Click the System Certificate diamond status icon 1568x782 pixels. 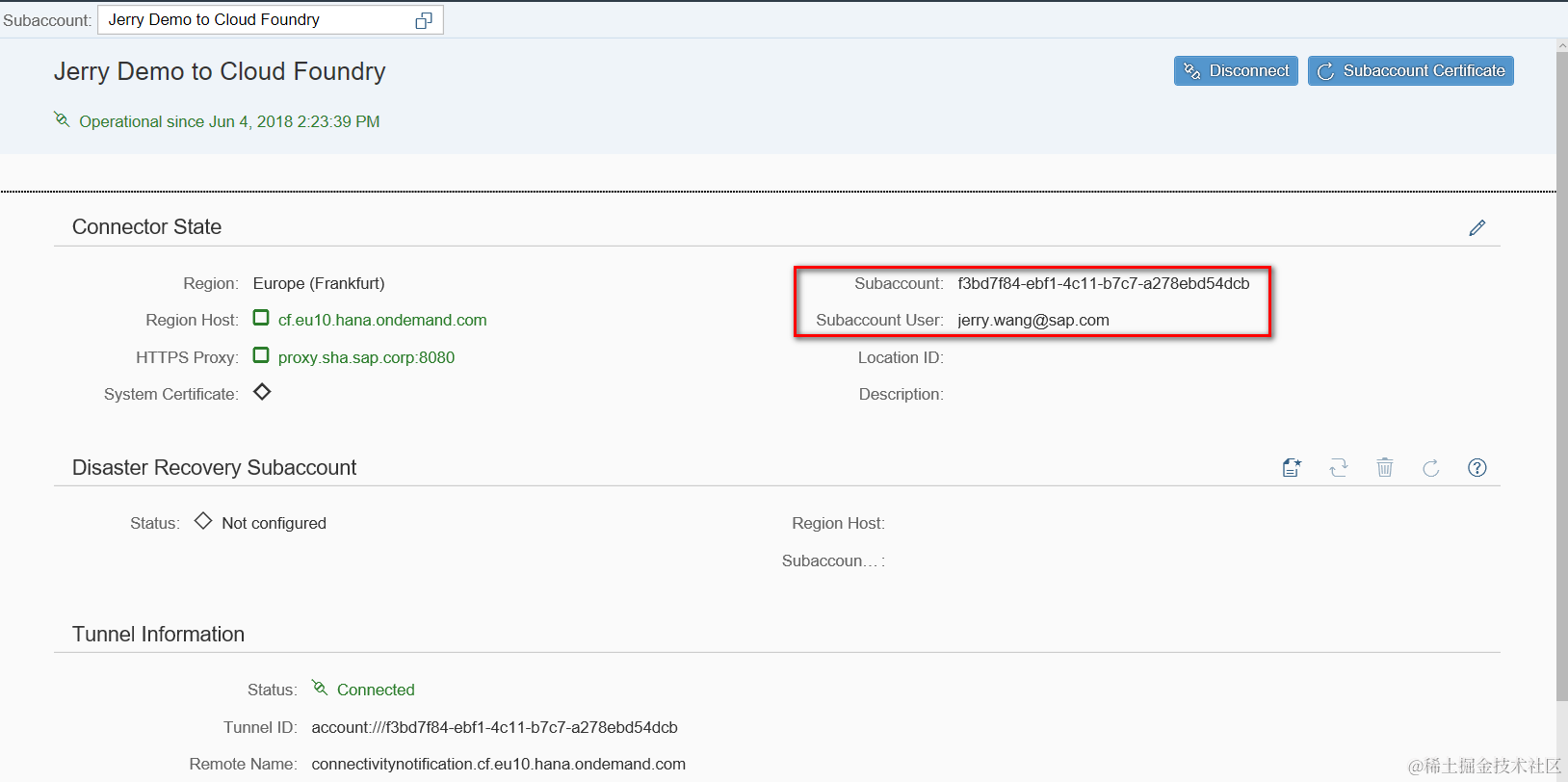262,392
